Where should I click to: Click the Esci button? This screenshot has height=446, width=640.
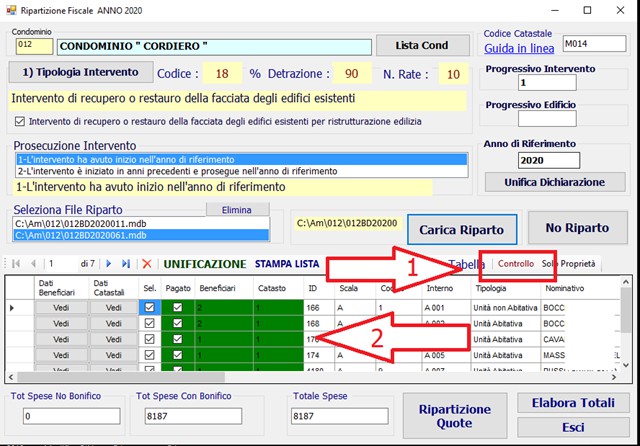pos(573,428)
